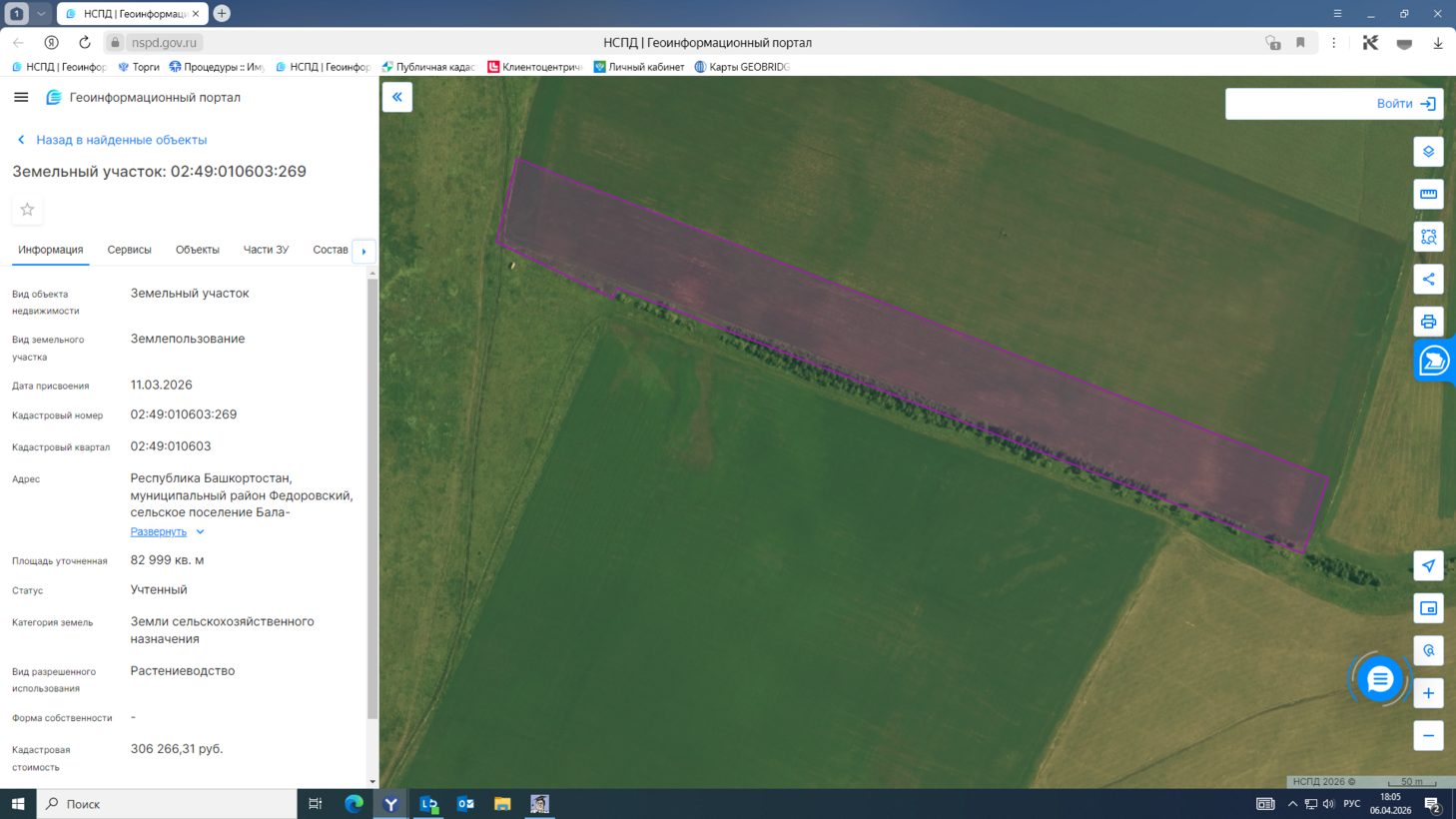Click the info panel vertical scrollbar
Image resolution: width=1456 pixels, height=819 pixels.
pos(372,499)
